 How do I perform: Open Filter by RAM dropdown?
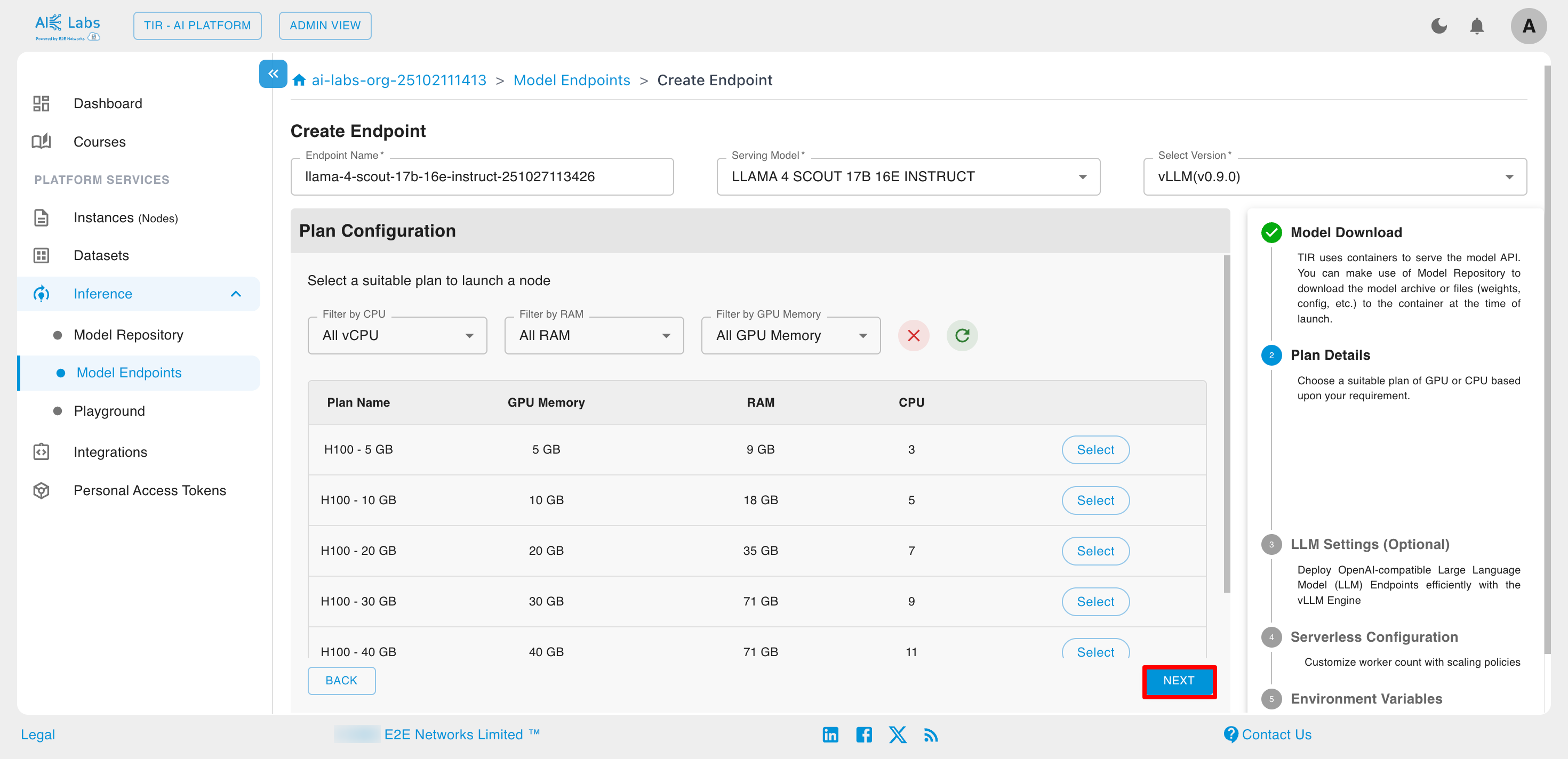(594, 336)
